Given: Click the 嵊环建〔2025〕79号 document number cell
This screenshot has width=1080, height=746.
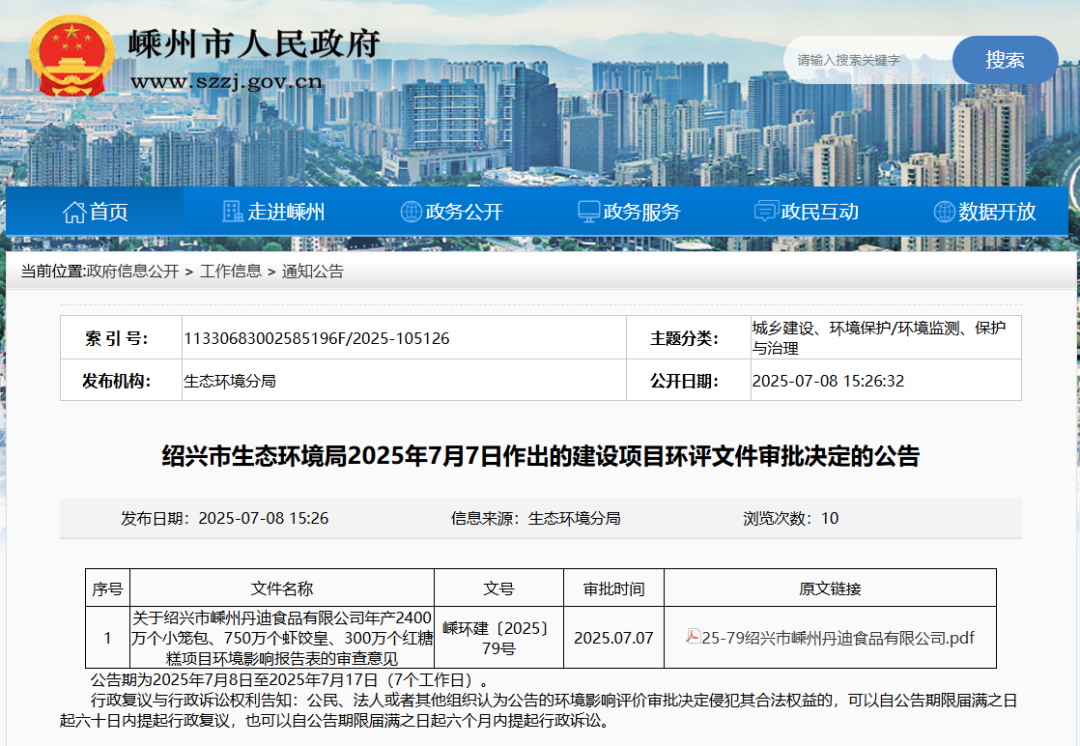Looking at the screenshot, I should tap(497, 638).
